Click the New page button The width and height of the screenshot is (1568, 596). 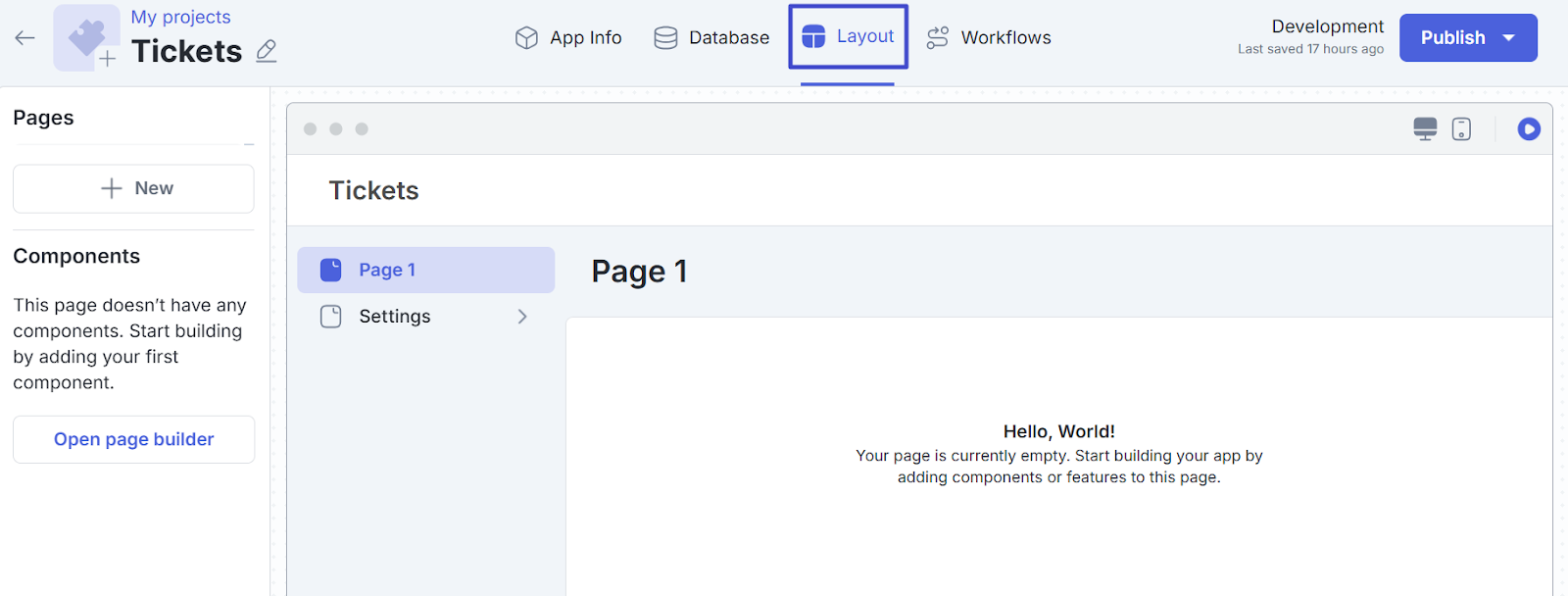(133, 188)
